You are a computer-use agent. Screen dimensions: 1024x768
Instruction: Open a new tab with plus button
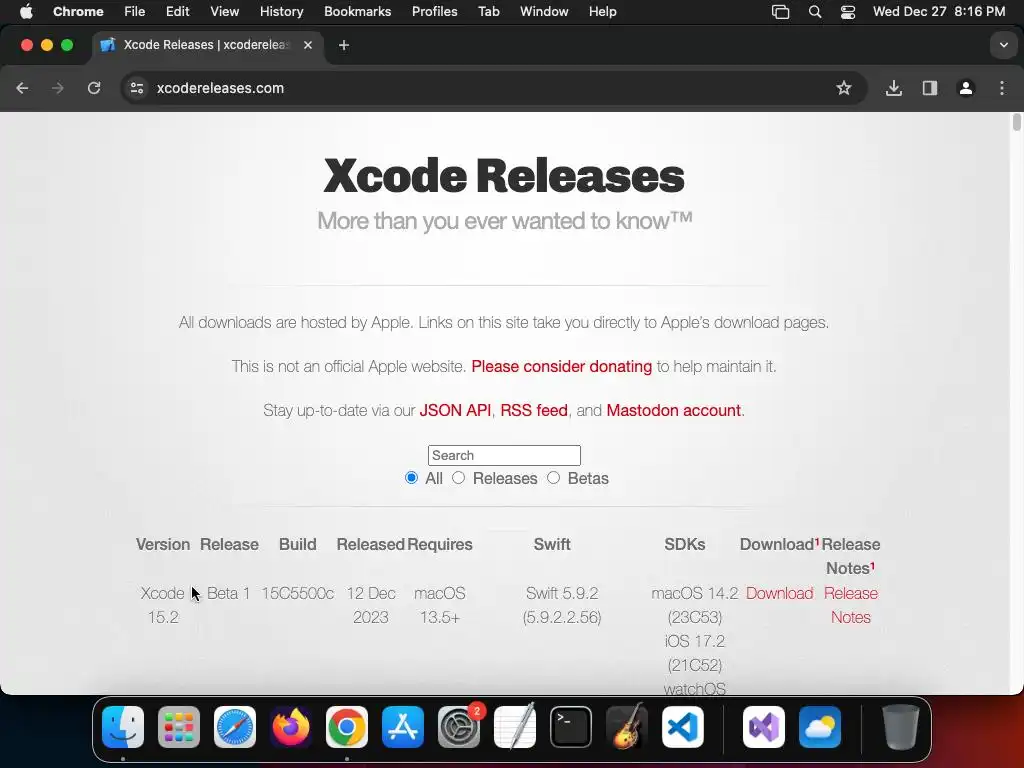344,45
